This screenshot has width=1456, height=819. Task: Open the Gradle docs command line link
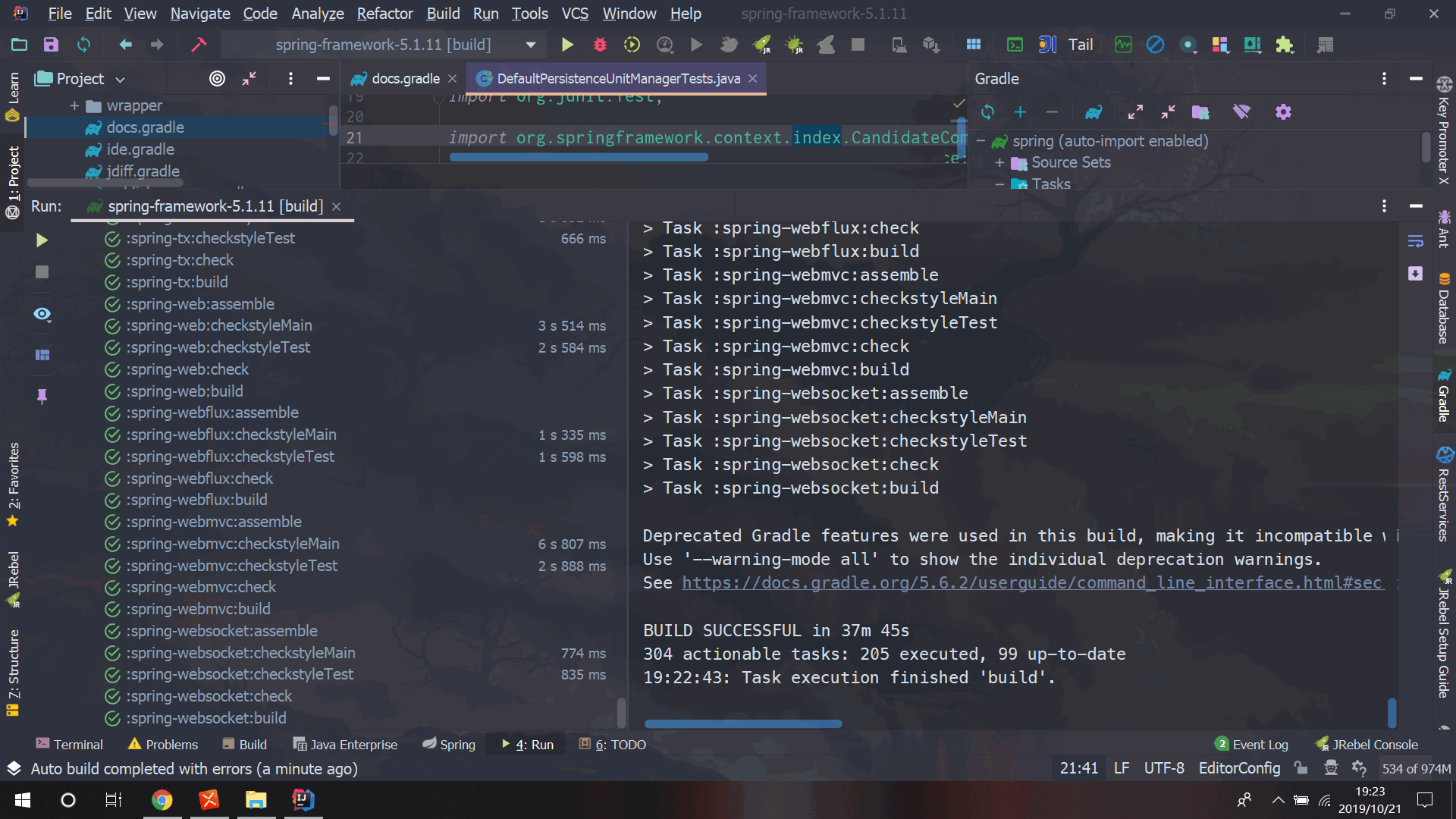(1031, 583)
